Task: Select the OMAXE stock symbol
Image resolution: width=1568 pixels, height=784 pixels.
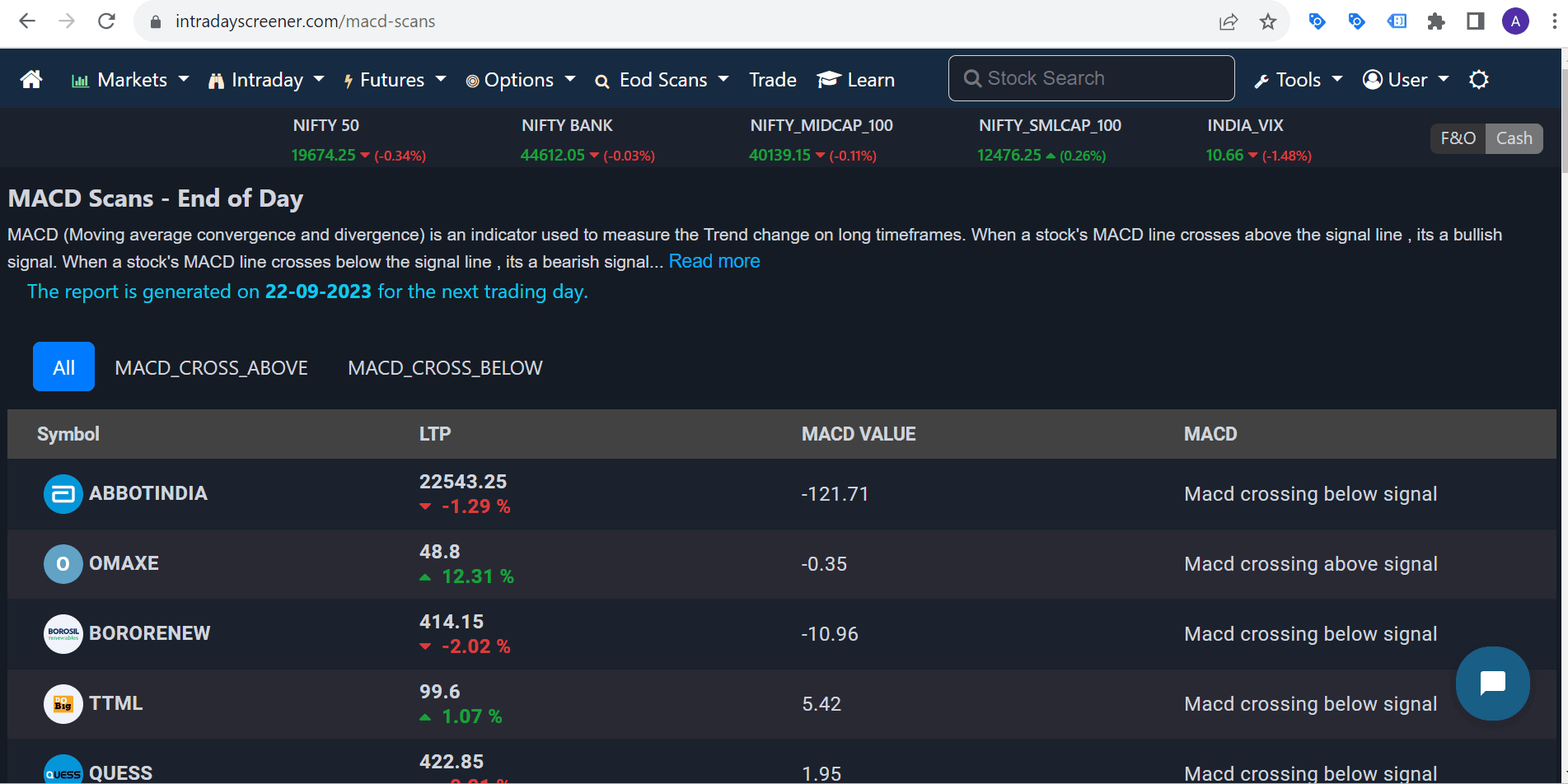Action: pyautogui.click(x=124, y=563)
